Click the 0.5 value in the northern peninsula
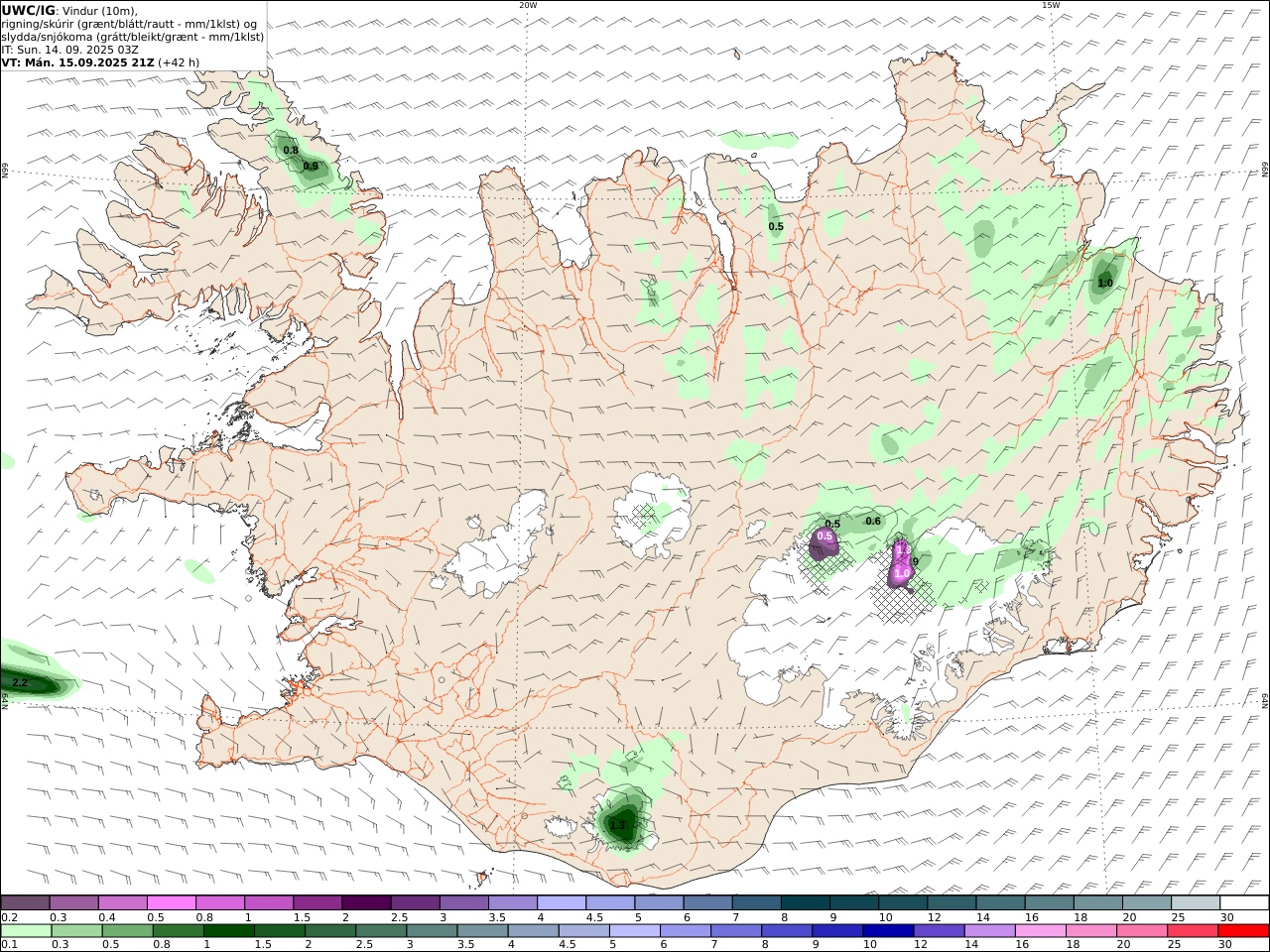 click(x=776, y=227)
